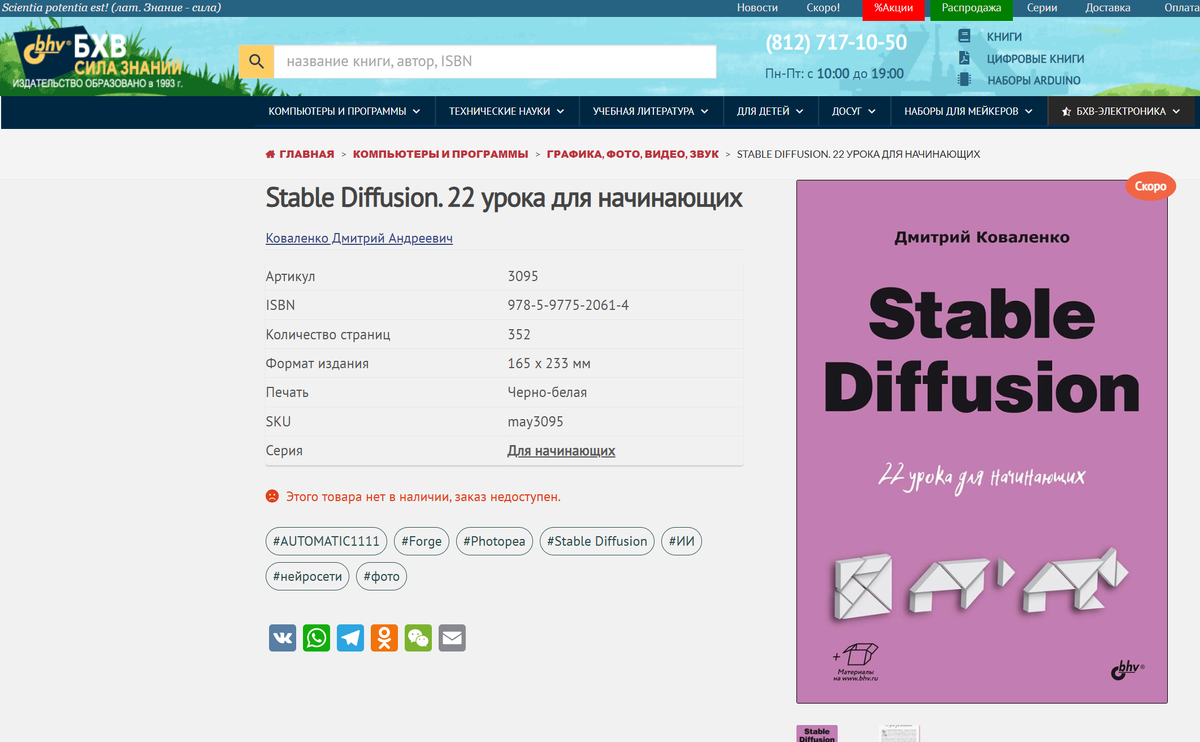Expand ДЛЯ ДЕТЕЙ menu

(x=771, y=112)
